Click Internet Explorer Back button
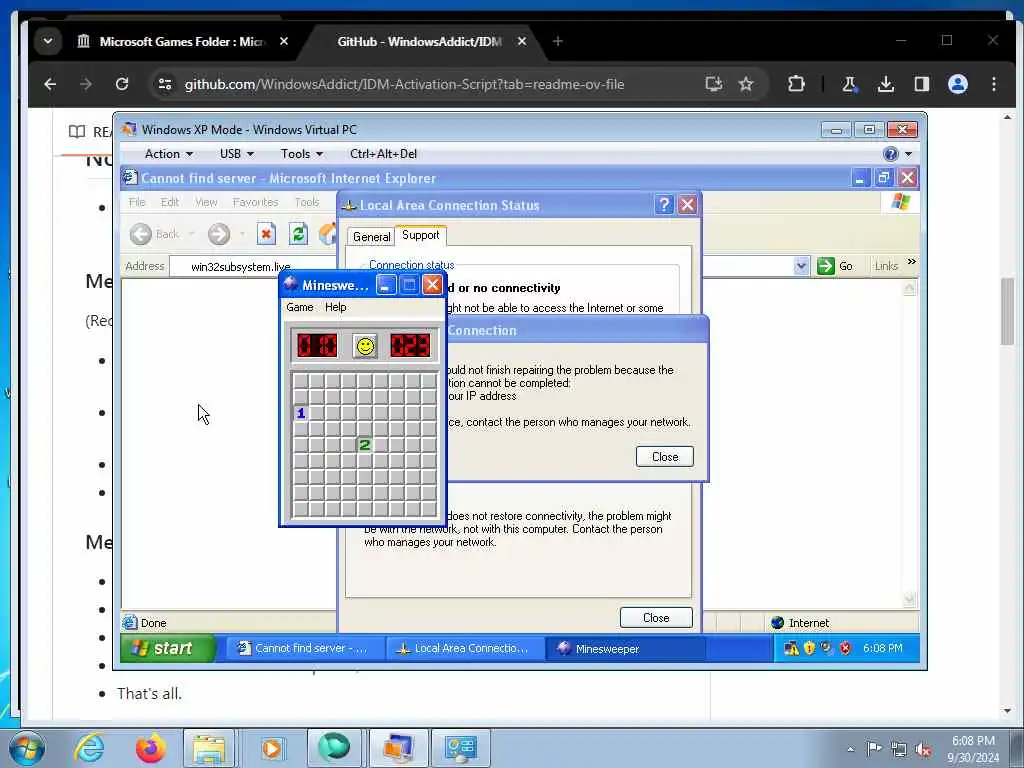1024x768 pixels. tap(155, 234)
